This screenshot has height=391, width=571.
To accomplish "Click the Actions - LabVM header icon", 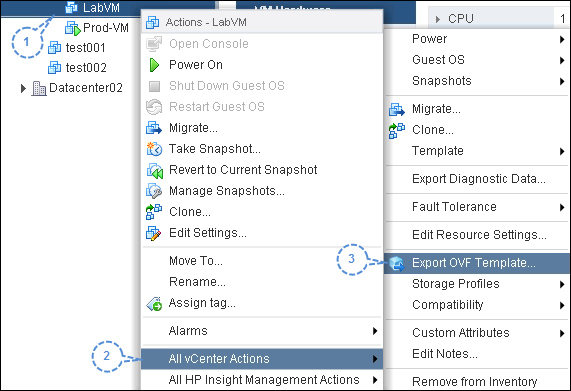I will [x=153, y=23].
